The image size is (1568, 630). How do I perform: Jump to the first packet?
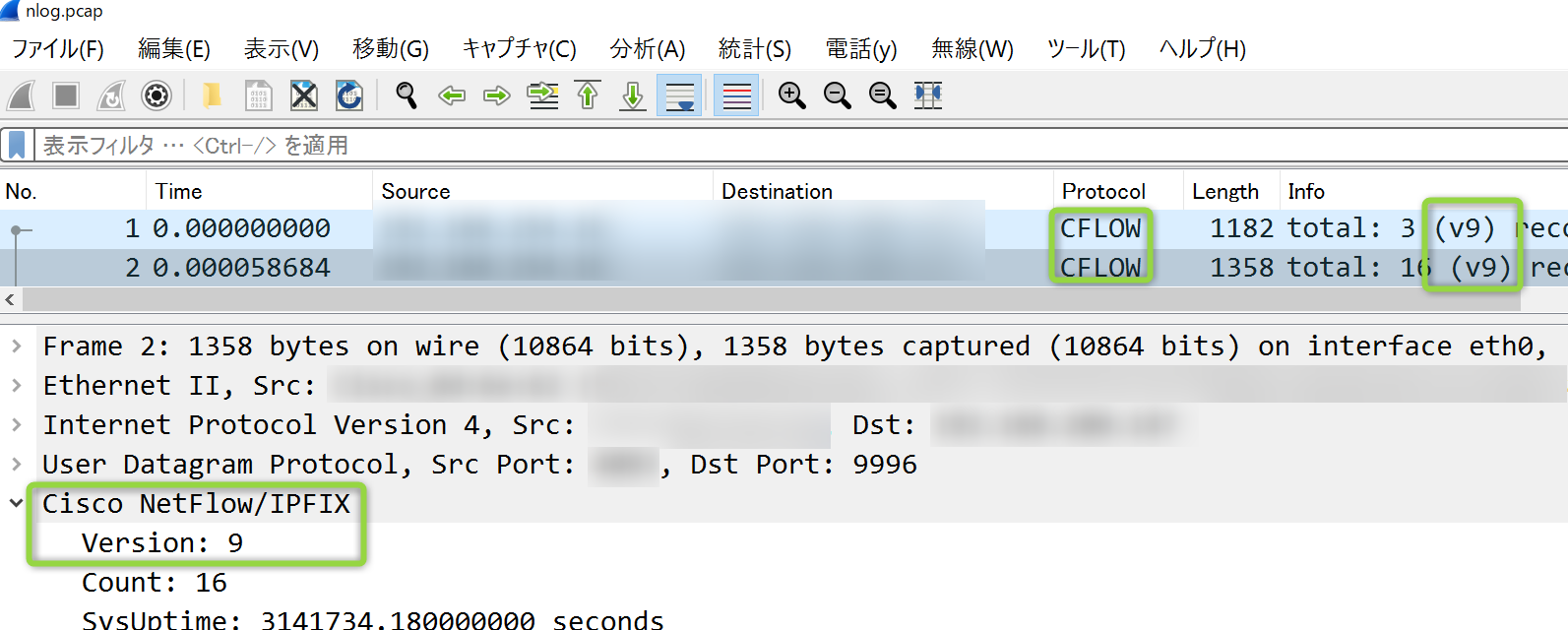[x=588, y=95]
